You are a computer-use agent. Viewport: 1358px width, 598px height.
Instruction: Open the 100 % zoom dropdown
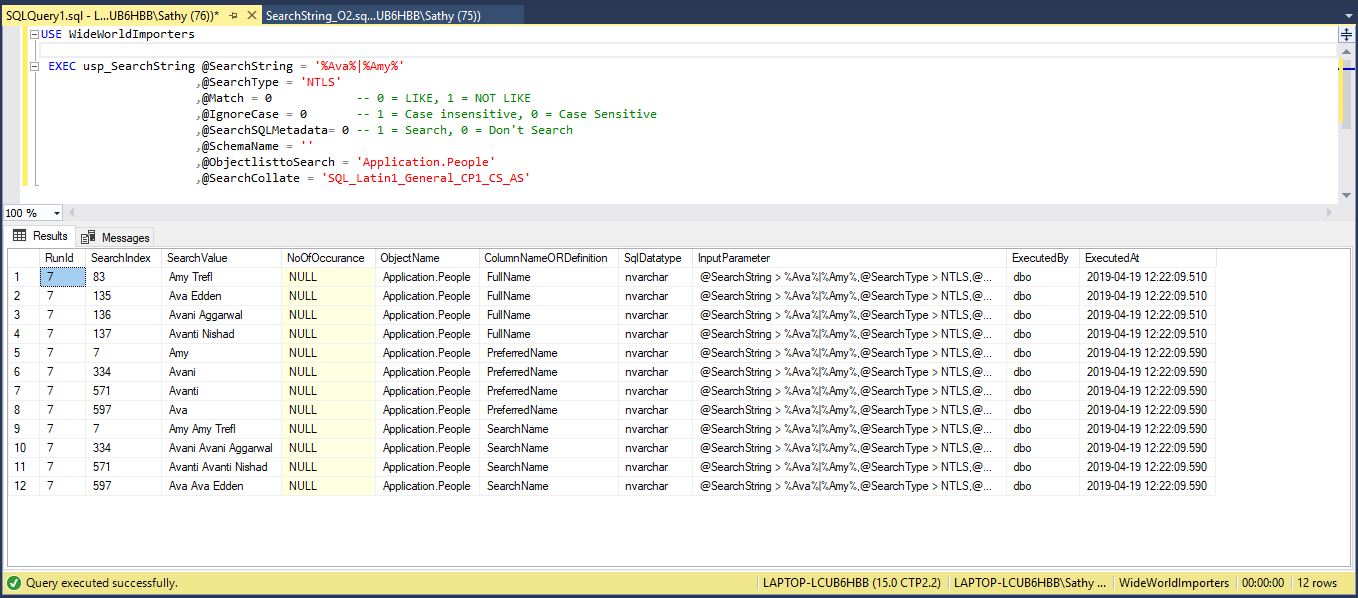coord(57,213)
